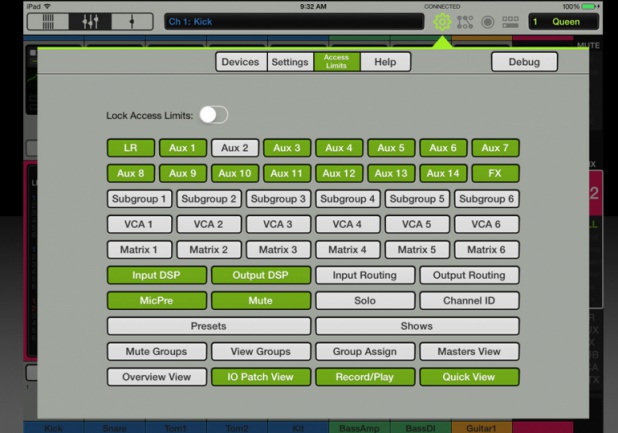Open the settings gear icon

[442, 22]
